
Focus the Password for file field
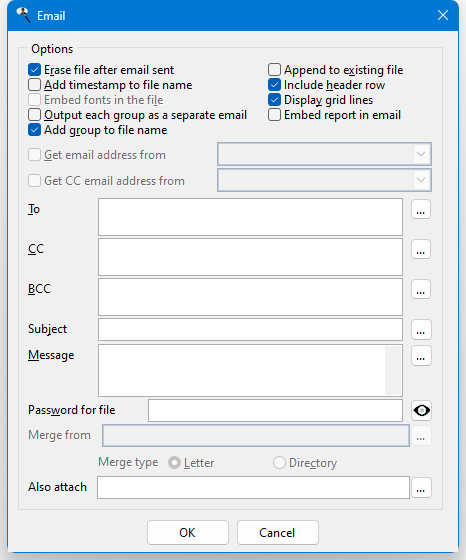[275, 411]
